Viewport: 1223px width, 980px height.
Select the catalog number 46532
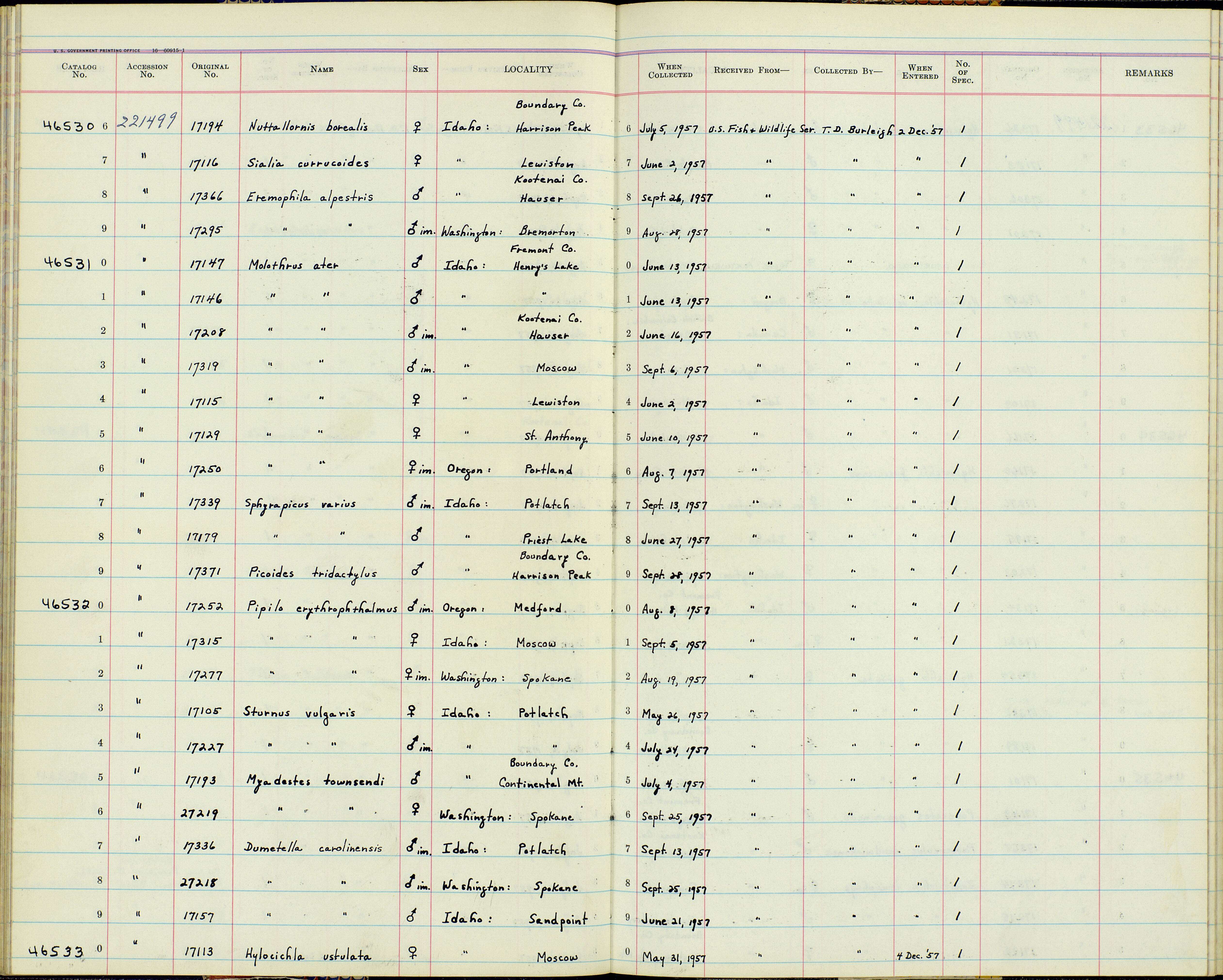[67, 605]
